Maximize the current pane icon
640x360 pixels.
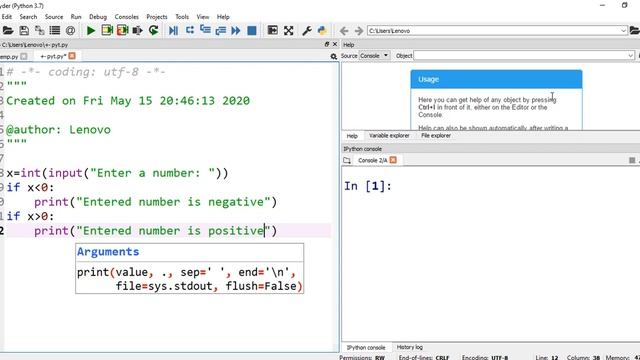pyautogui.click(x=272, y=31)
